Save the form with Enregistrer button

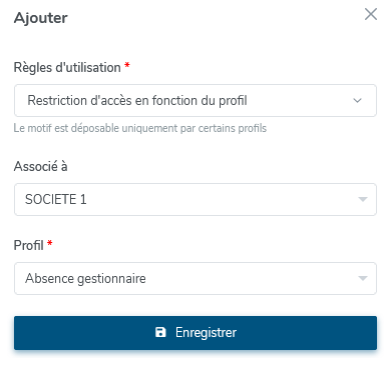pos(195,333)
